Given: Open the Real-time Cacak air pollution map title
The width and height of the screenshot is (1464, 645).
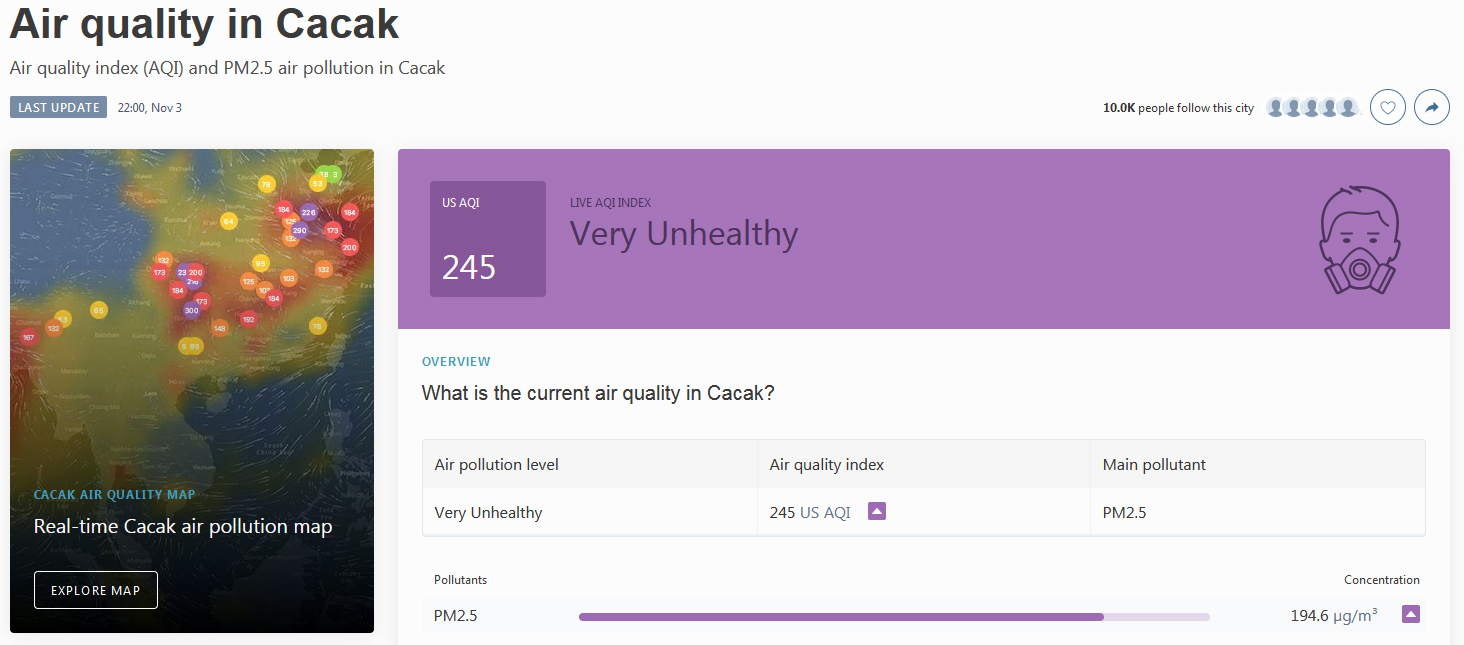Looking at the screenshot, I should click(x=183, y=526).
